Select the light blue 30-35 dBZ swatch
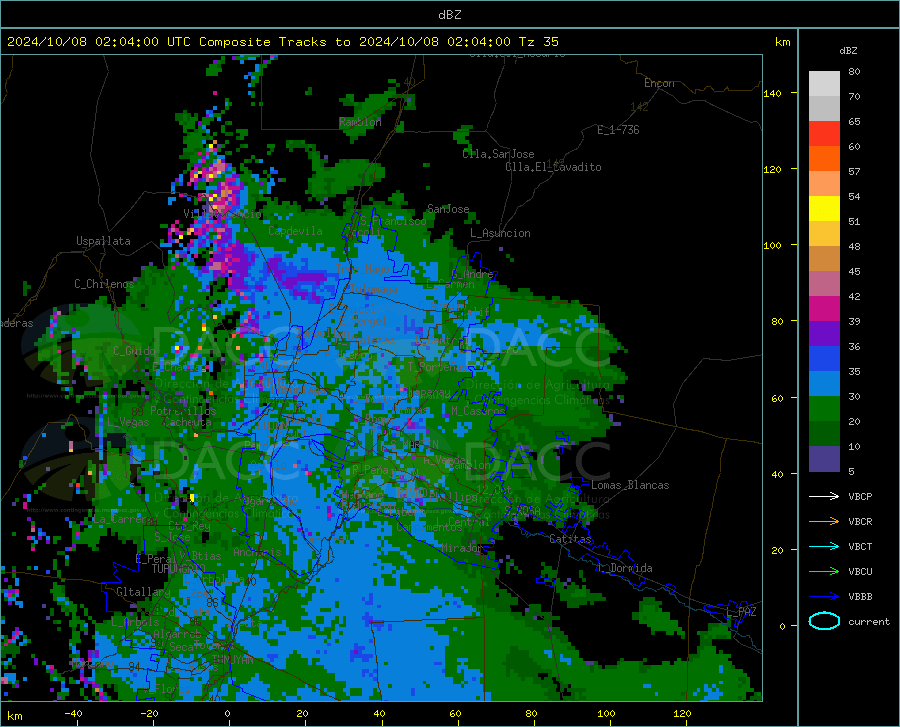The height and width of the screenshot is (727, 900). [x=824, y=384]
